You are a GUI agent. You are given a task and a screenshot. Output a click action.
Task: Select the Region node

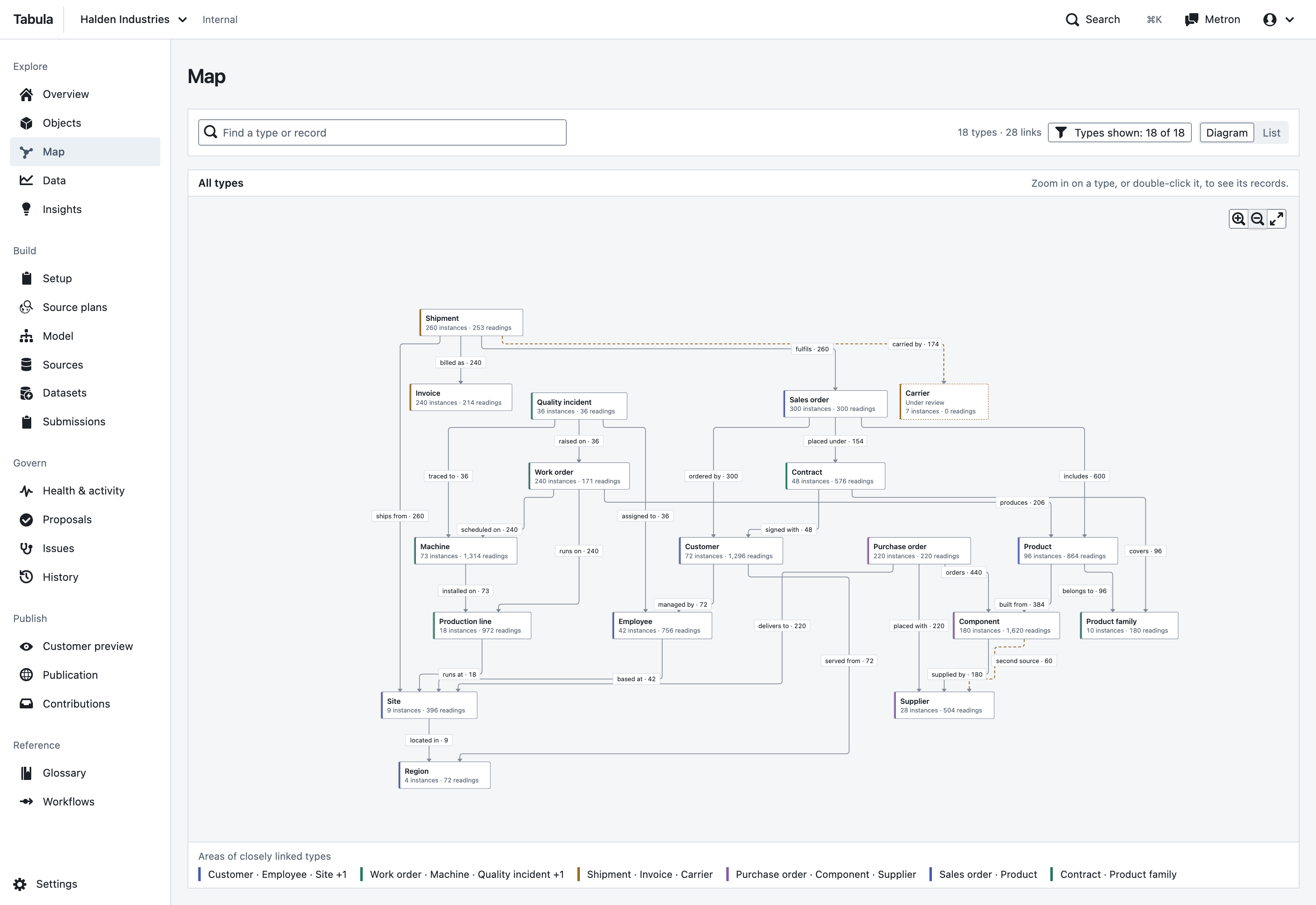444,775
